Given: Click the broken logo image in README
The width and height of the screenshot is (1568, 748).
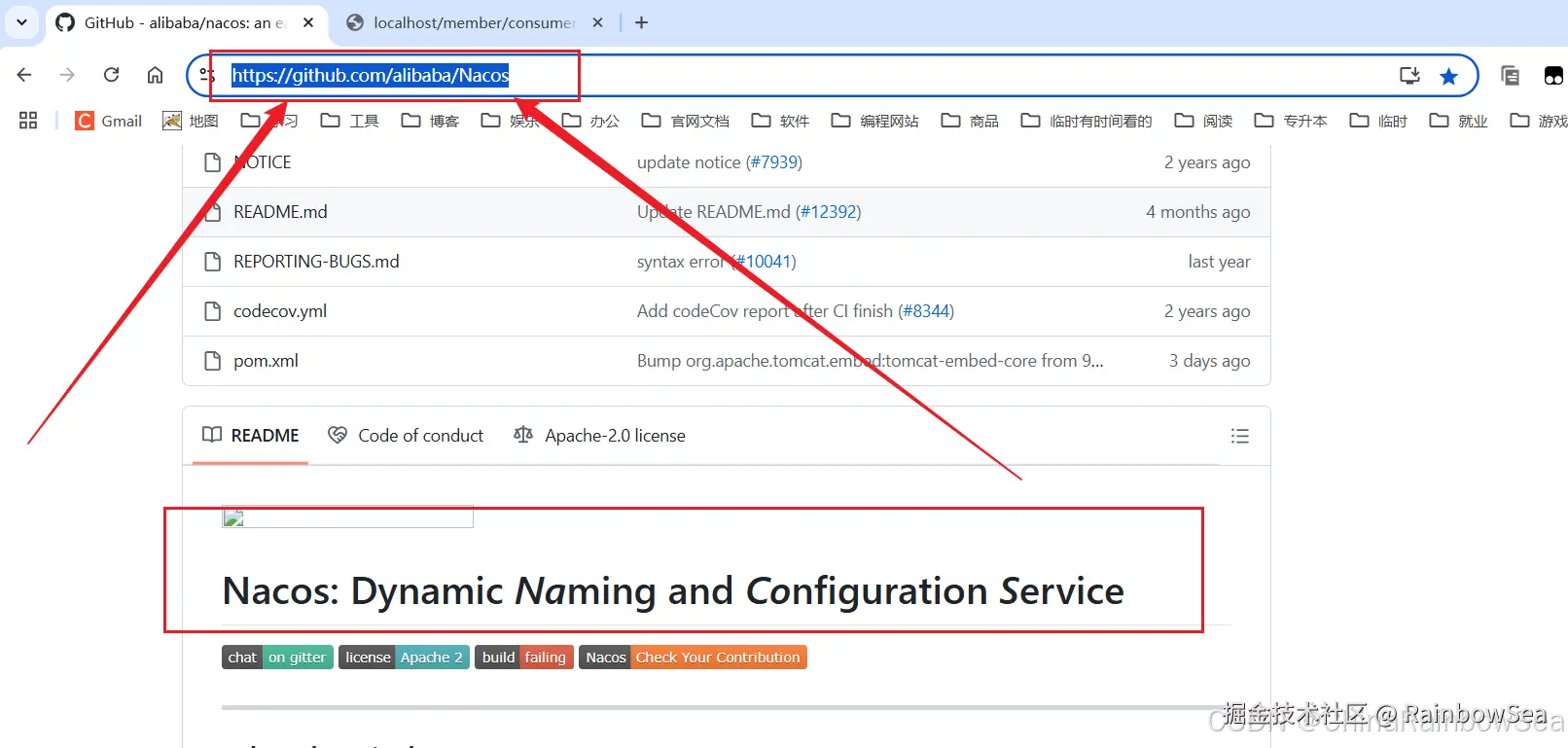Looking at the screenshot, I should [347, 516].
